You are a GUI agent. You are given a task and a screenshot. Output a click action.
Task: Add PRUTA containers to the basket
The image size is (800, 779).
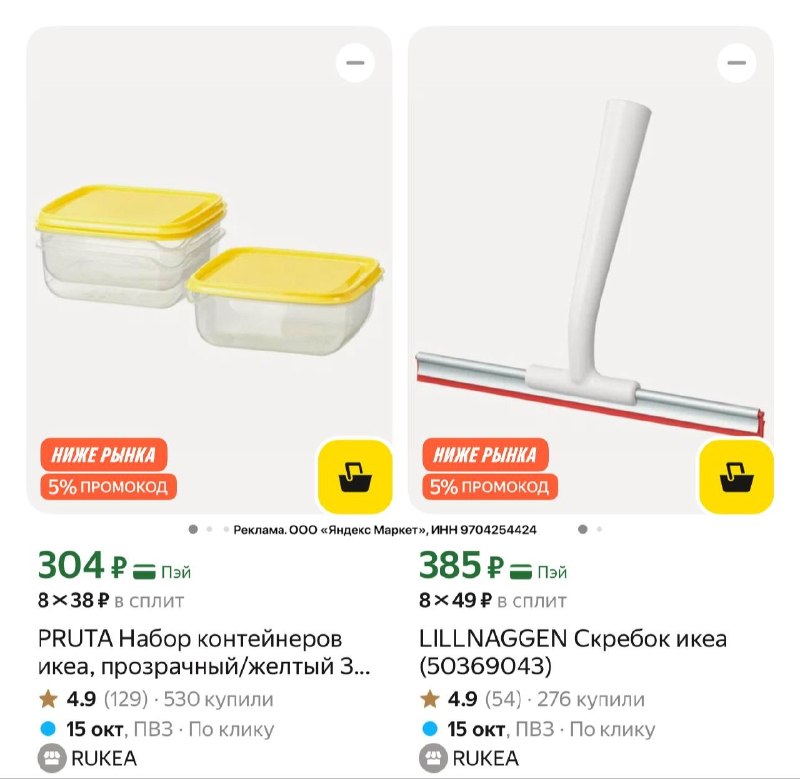(355, 478)
